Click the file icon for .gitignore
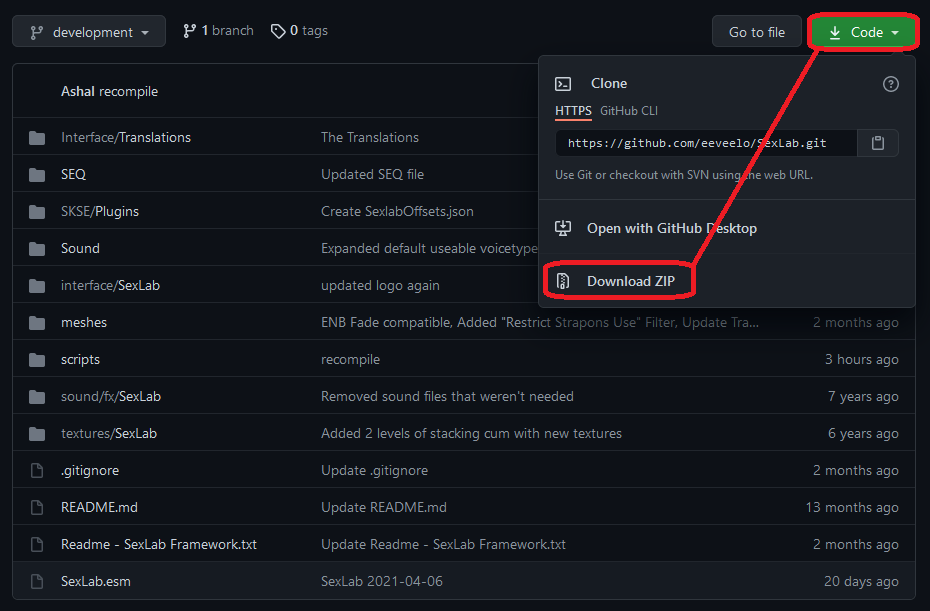The image size is (930, 611). pyautogui.click(x=37, y=470)
